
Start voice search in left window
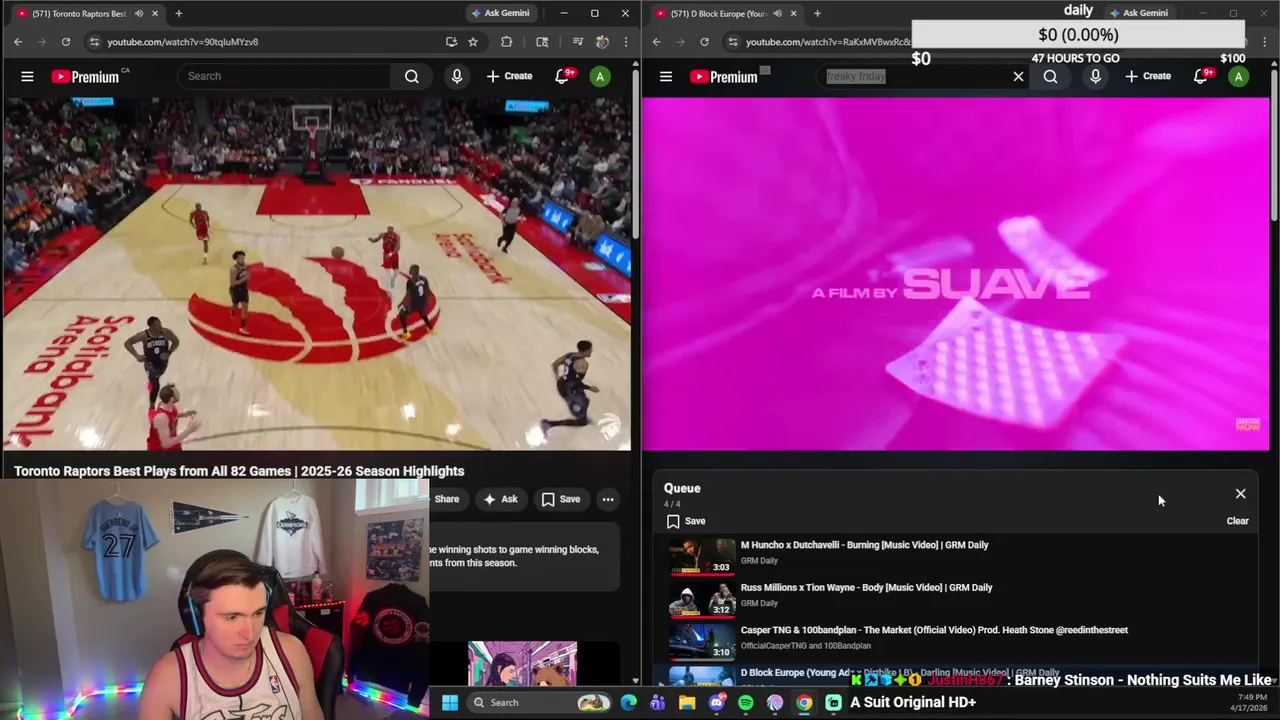coord(457,76)
